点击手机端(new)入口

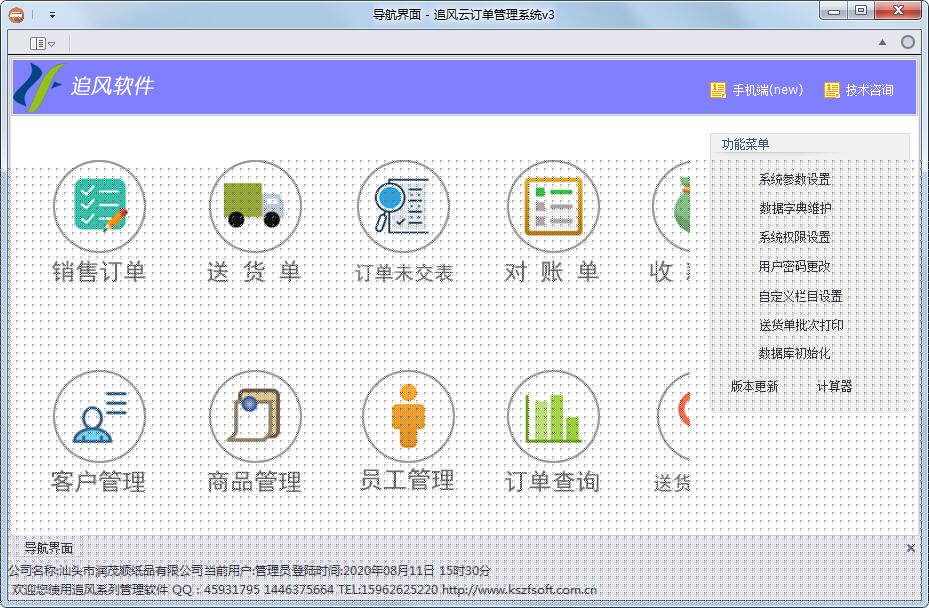click(x=765, y=89)
